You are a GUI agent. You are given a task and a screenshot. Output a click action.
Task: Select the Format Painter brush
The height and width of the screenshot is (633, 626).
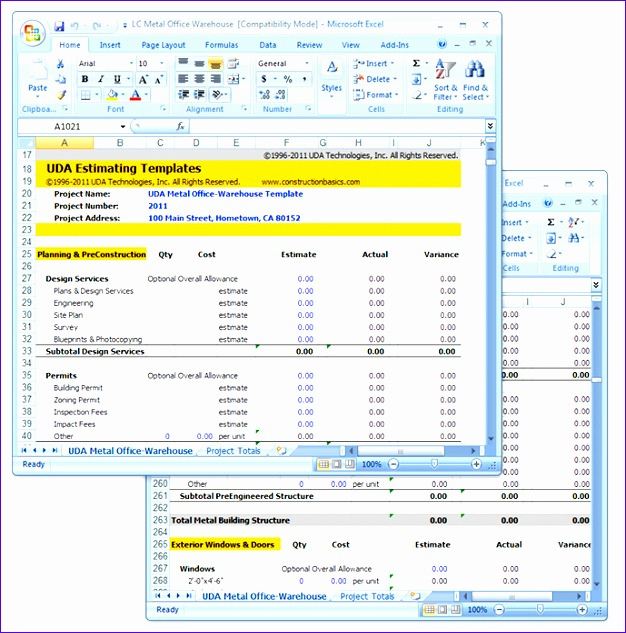[x=61, y=95]
